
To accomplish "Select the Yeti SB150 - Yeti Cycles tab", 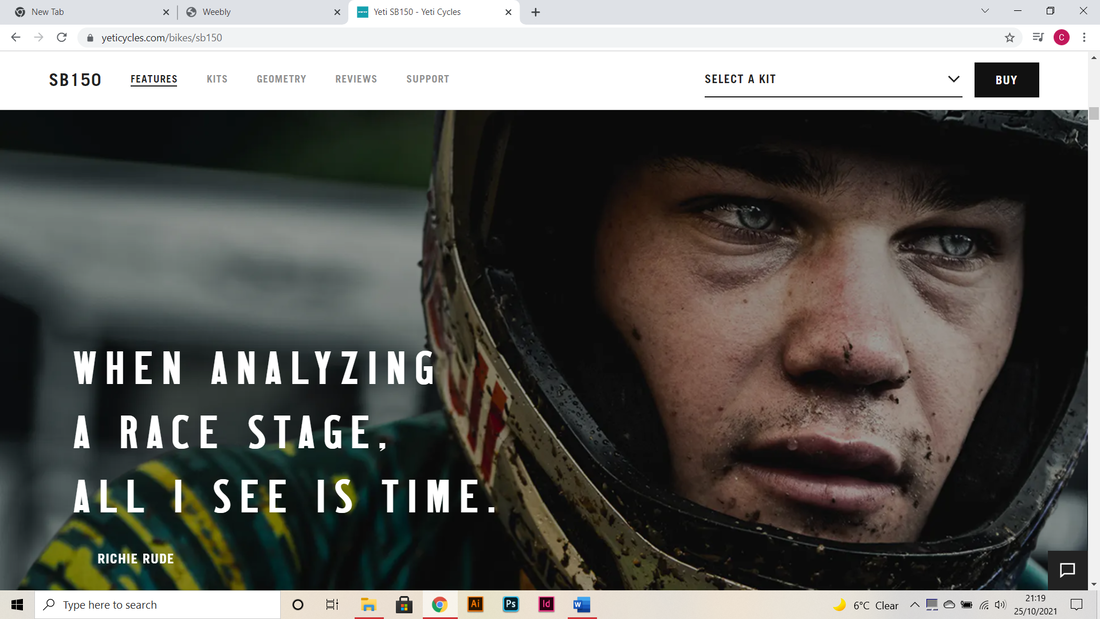I will (434, 12).
